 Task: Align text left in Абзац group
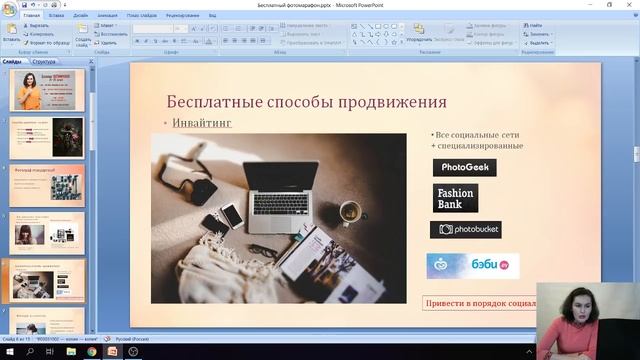coord(226,41)
